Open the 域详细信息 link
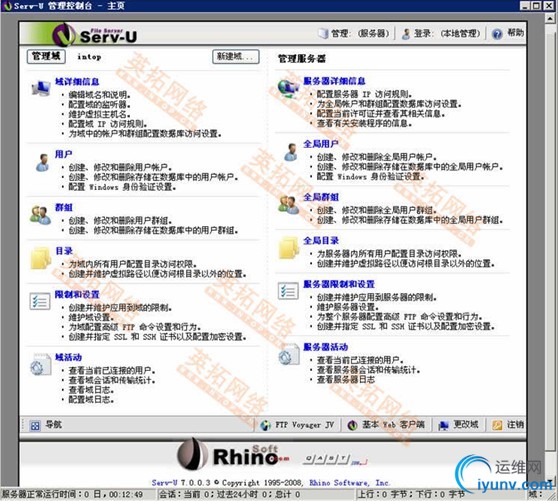Screen dimensions: 558x501 pyautogui.click(x=77, y=82)
